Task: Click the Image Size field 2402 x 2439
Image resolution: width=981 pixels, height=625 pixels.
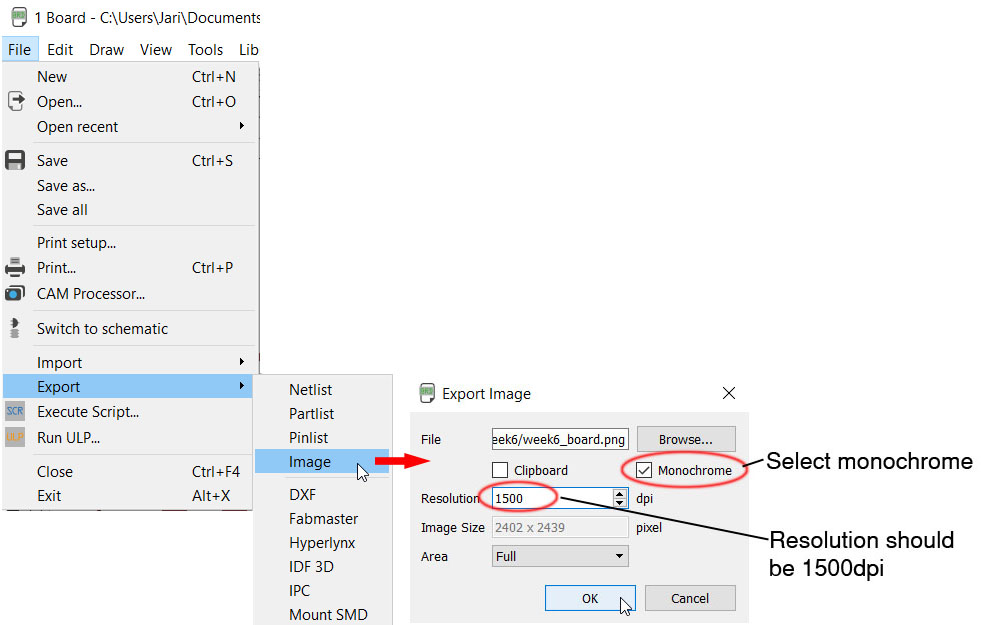Action: pos(560,527)
